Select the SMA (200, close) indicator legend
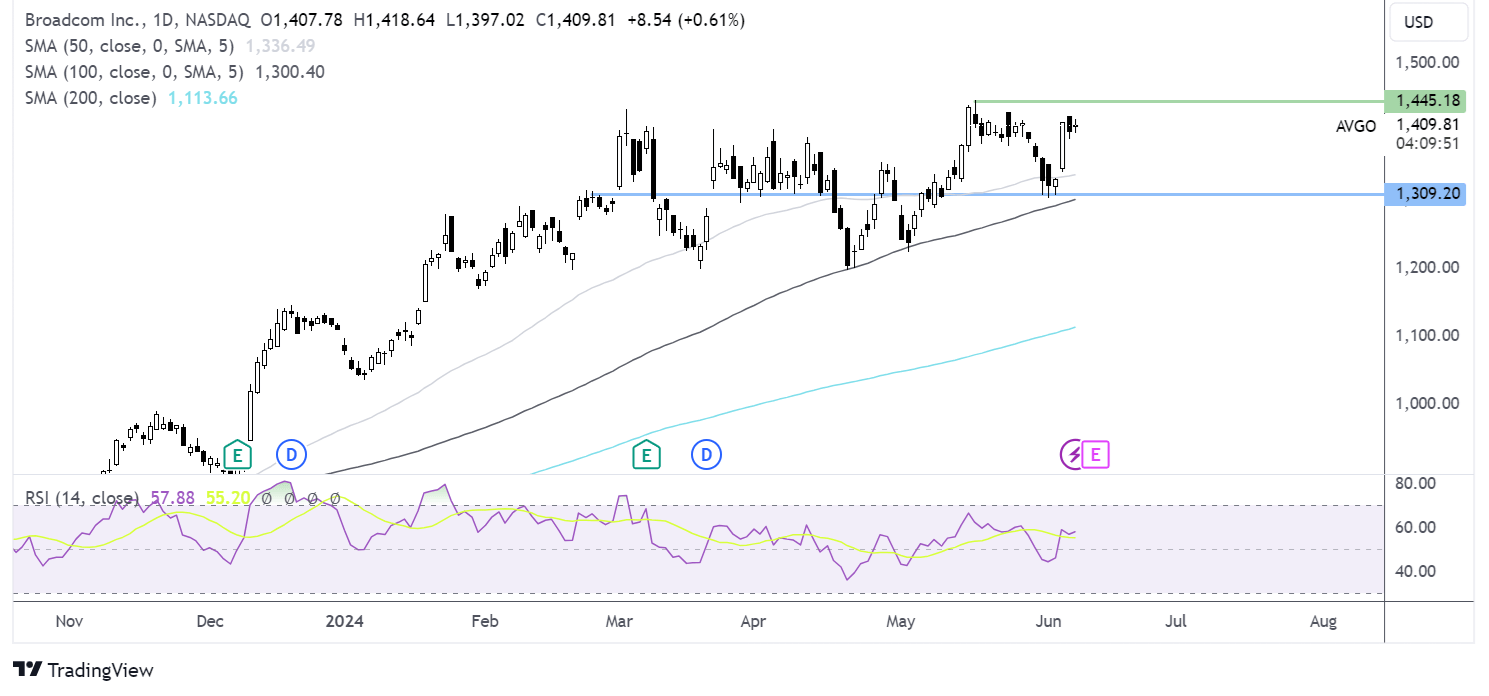The image size is (1489, 696). coord(91,98)
